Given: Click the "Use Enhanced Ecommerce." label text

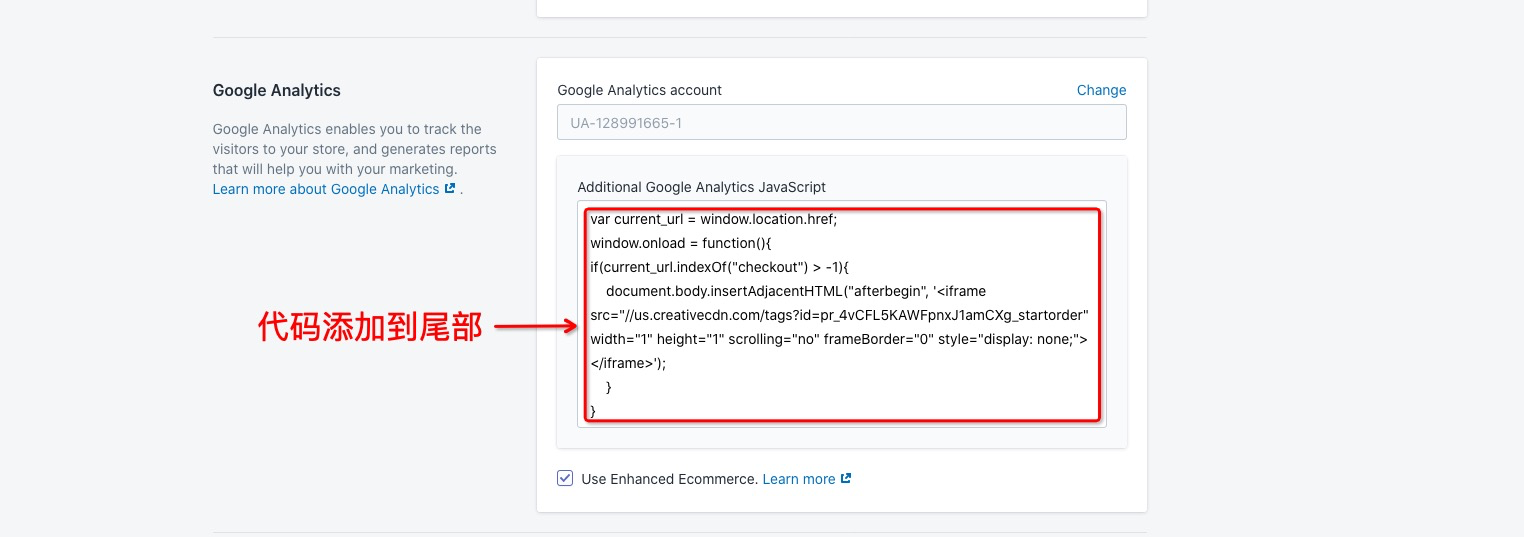Looking at the screenshot, I should 669,479.
